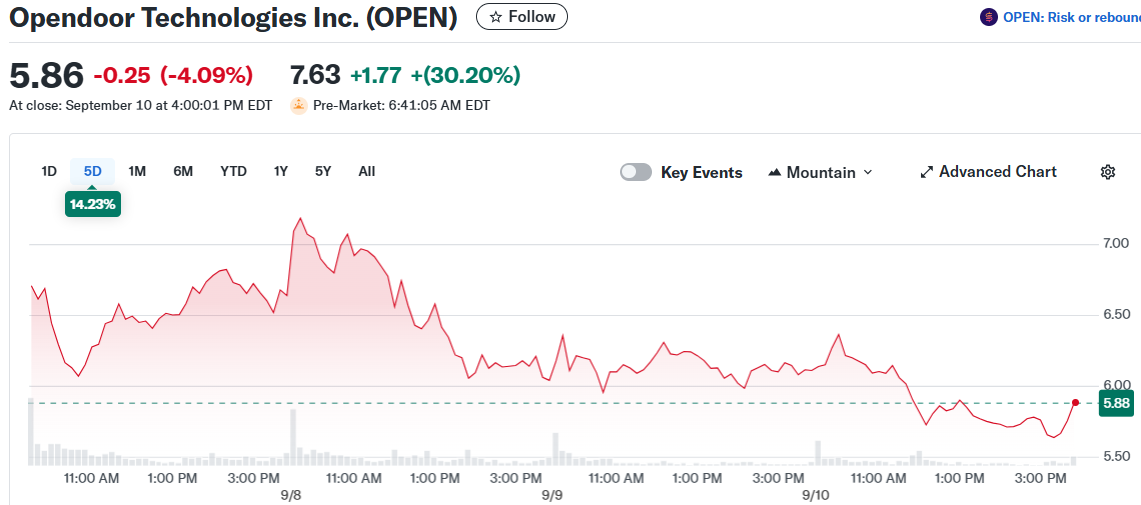Click the purple OPEN analysis icon
The image size is (1141, 505).
988,17
